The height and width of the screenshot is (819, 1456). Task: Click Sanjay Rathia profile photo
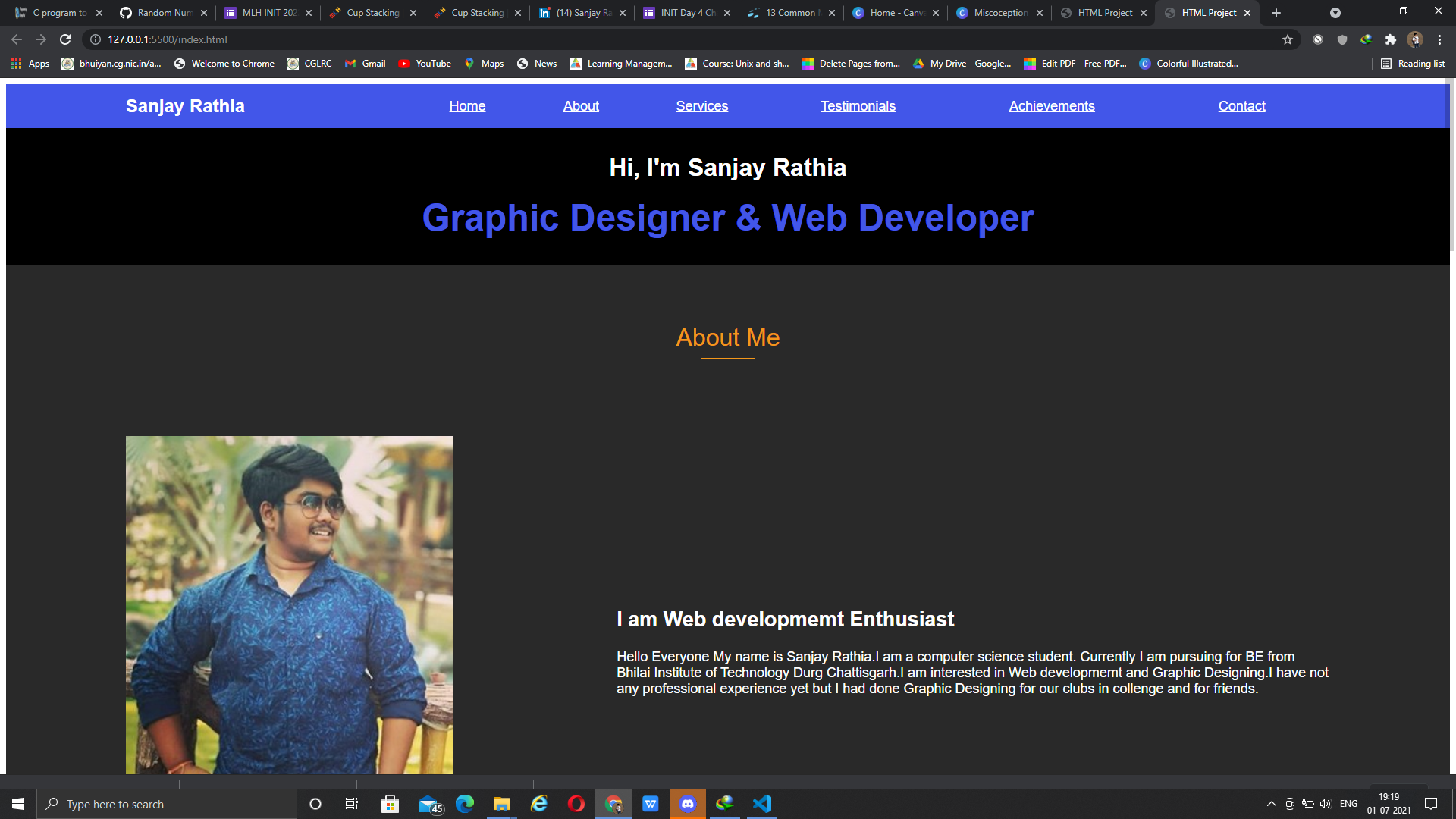pos(289,604)
